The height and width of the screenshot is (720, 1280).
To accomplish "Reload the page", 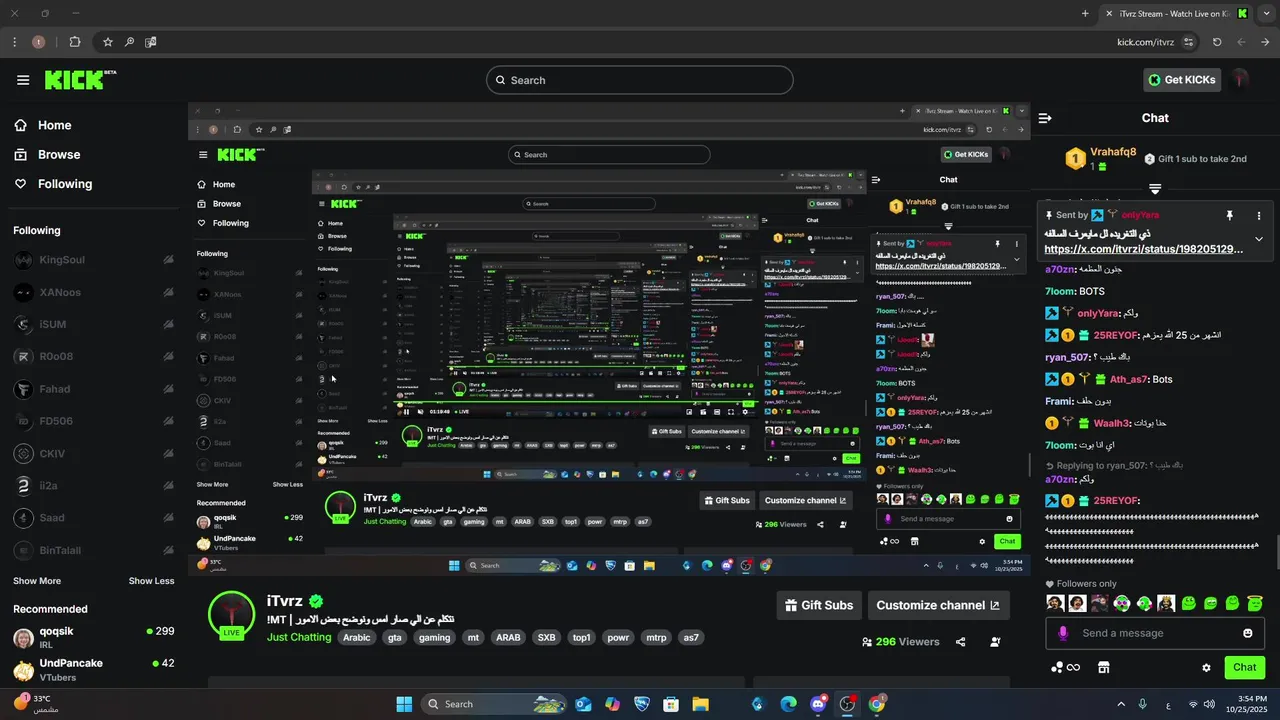I will click(x=1217, y=42).
